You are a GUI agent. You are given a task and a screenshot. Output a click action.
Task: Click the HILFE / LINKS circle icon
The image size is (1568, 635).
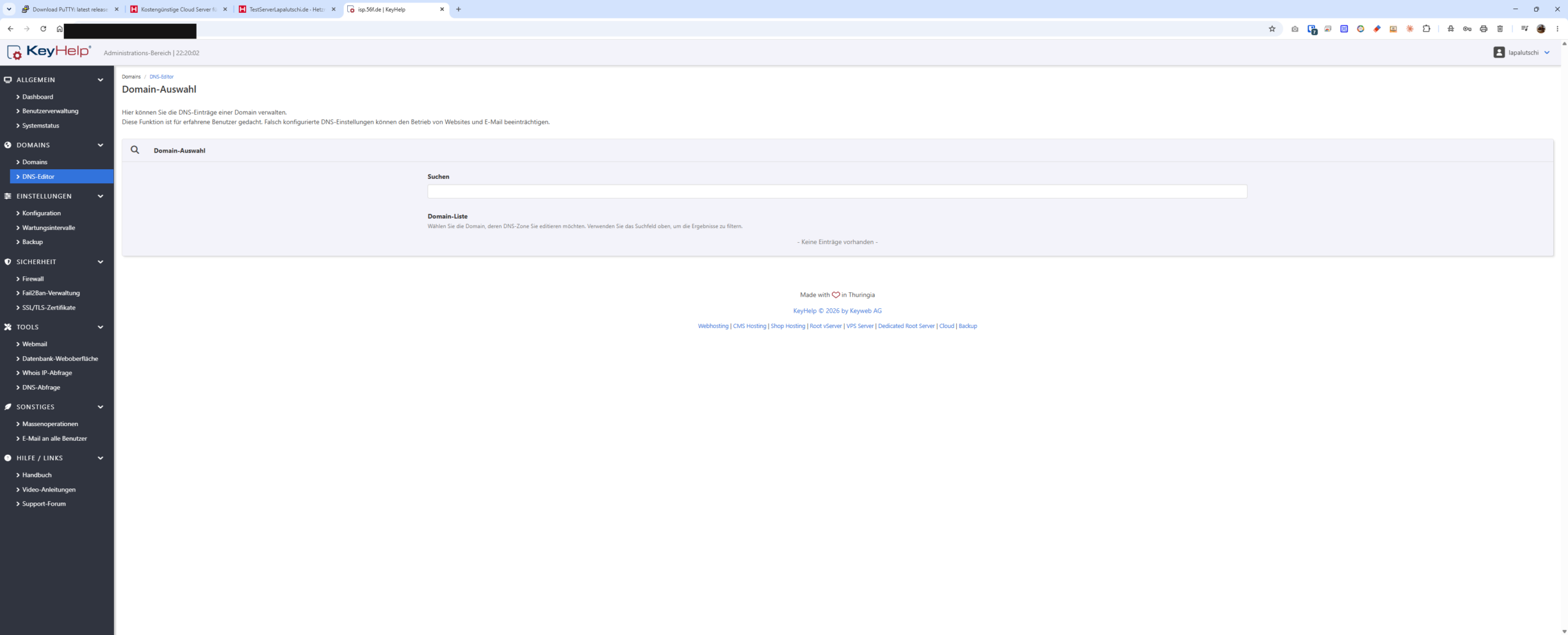point(8,458)
